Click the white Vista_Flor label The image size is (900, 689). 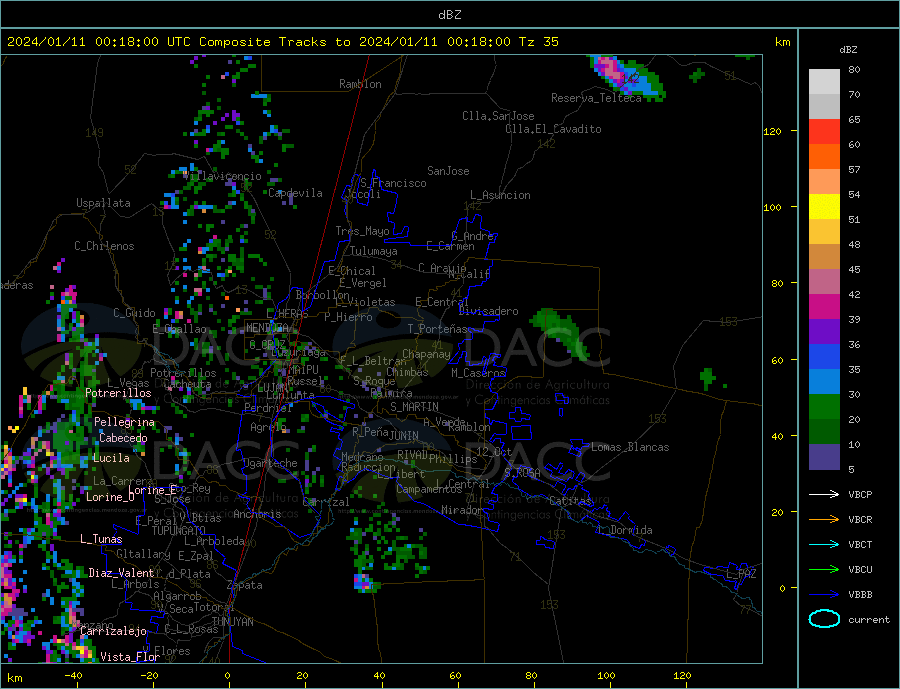tap(130, 657)
